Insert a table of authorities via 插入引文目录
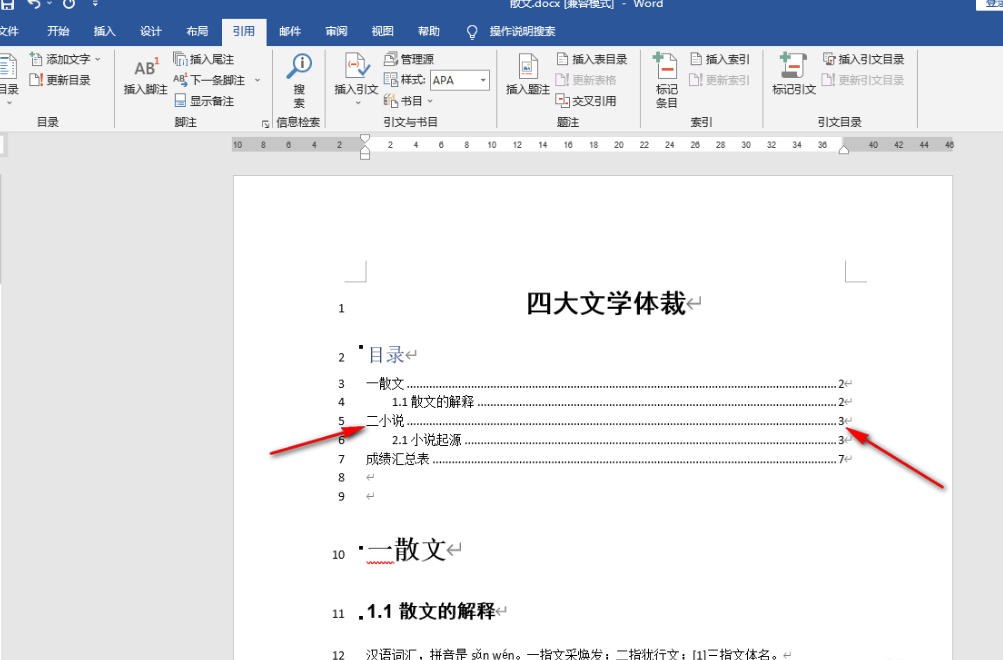 864,59
